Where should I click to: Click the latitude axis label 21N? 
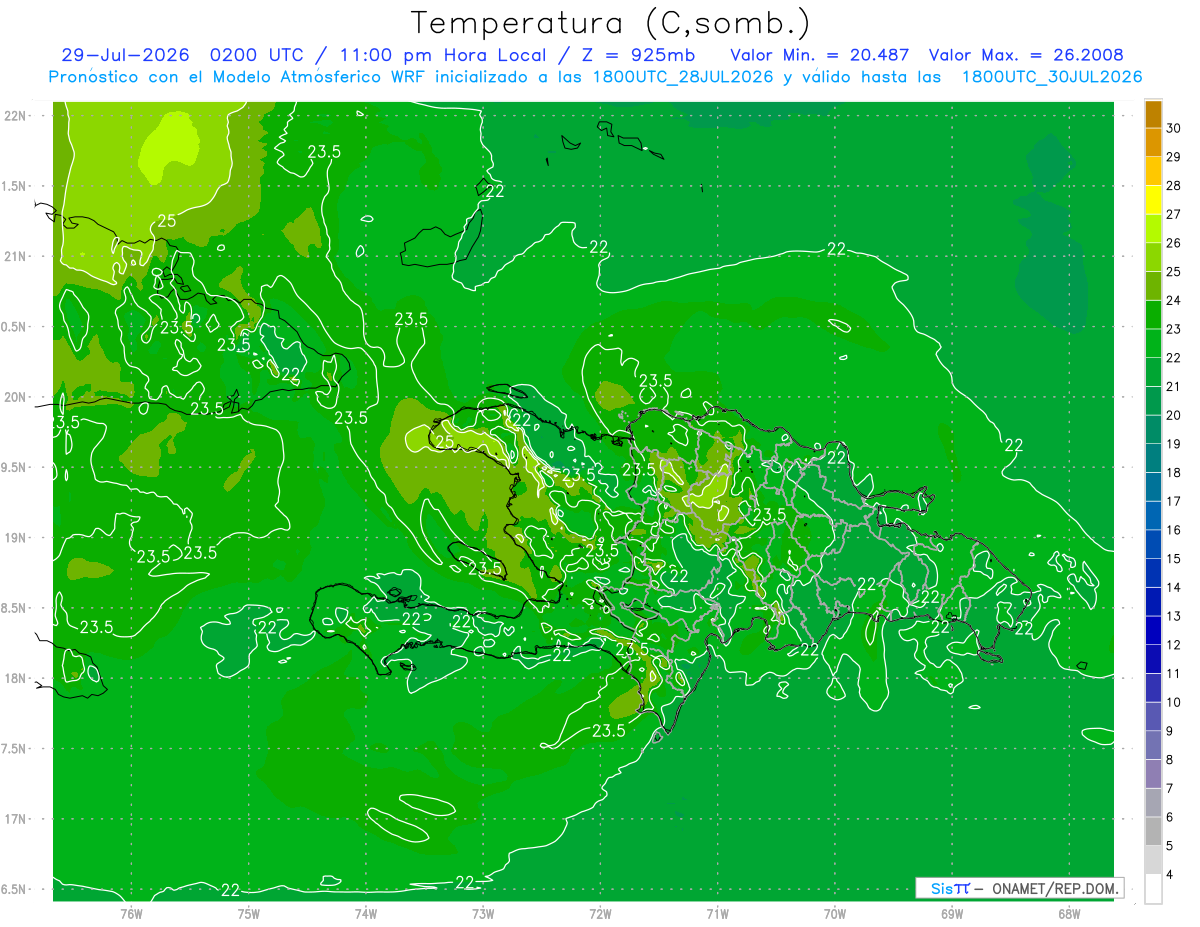[16, 257]
